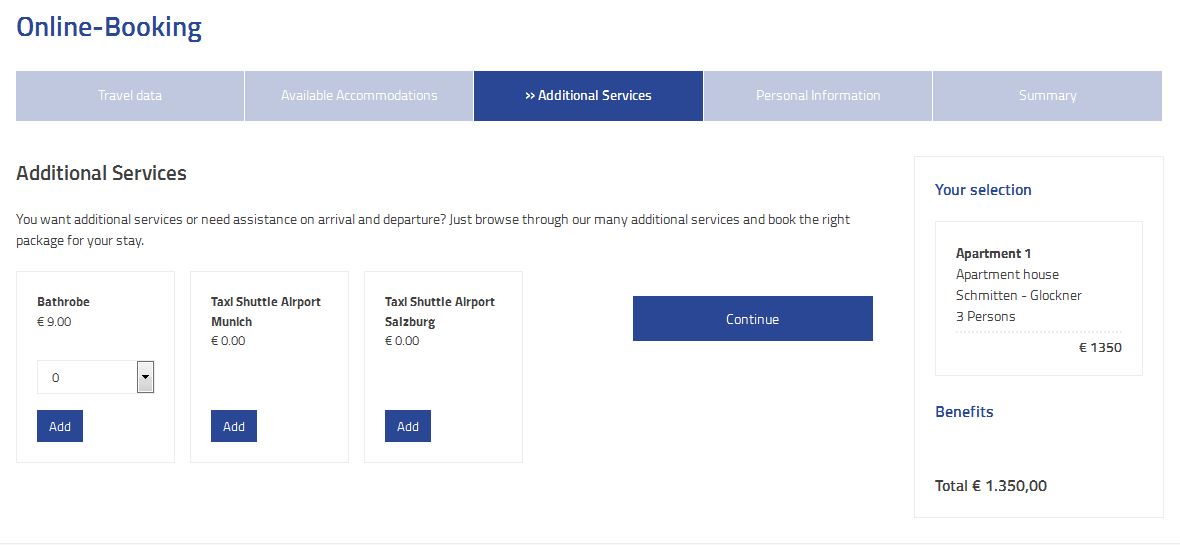This screenshot has height=545, width=1180.
Task: Click the Continue button
Action: (x=753, y=318)
